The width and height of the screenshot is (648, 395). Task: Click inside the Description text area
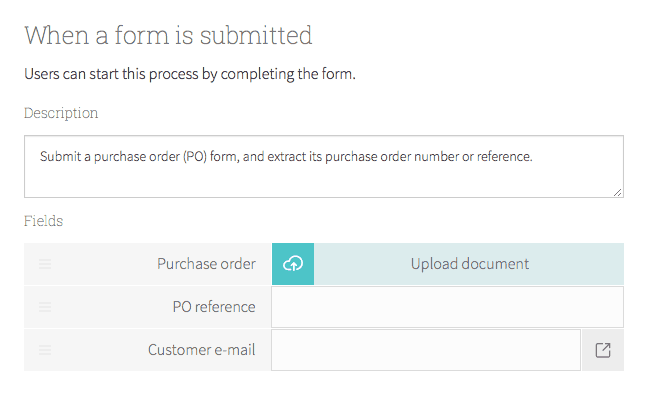[x=324, y=167]
